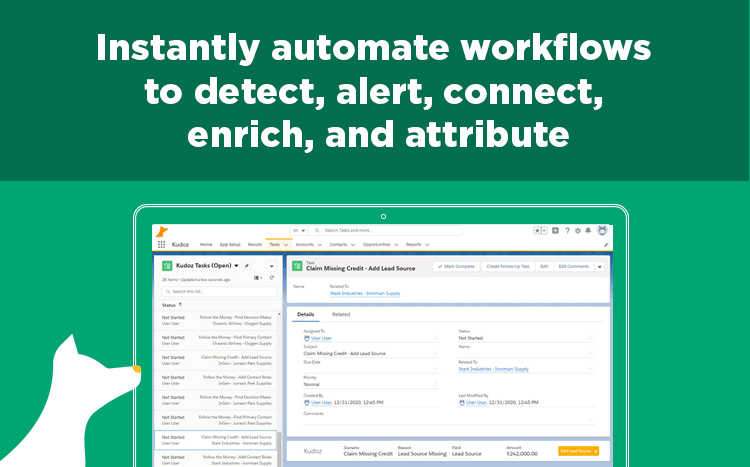750x467 pixels.
Task: Focus the Search Tasks and more field
Action: point(386,231)
